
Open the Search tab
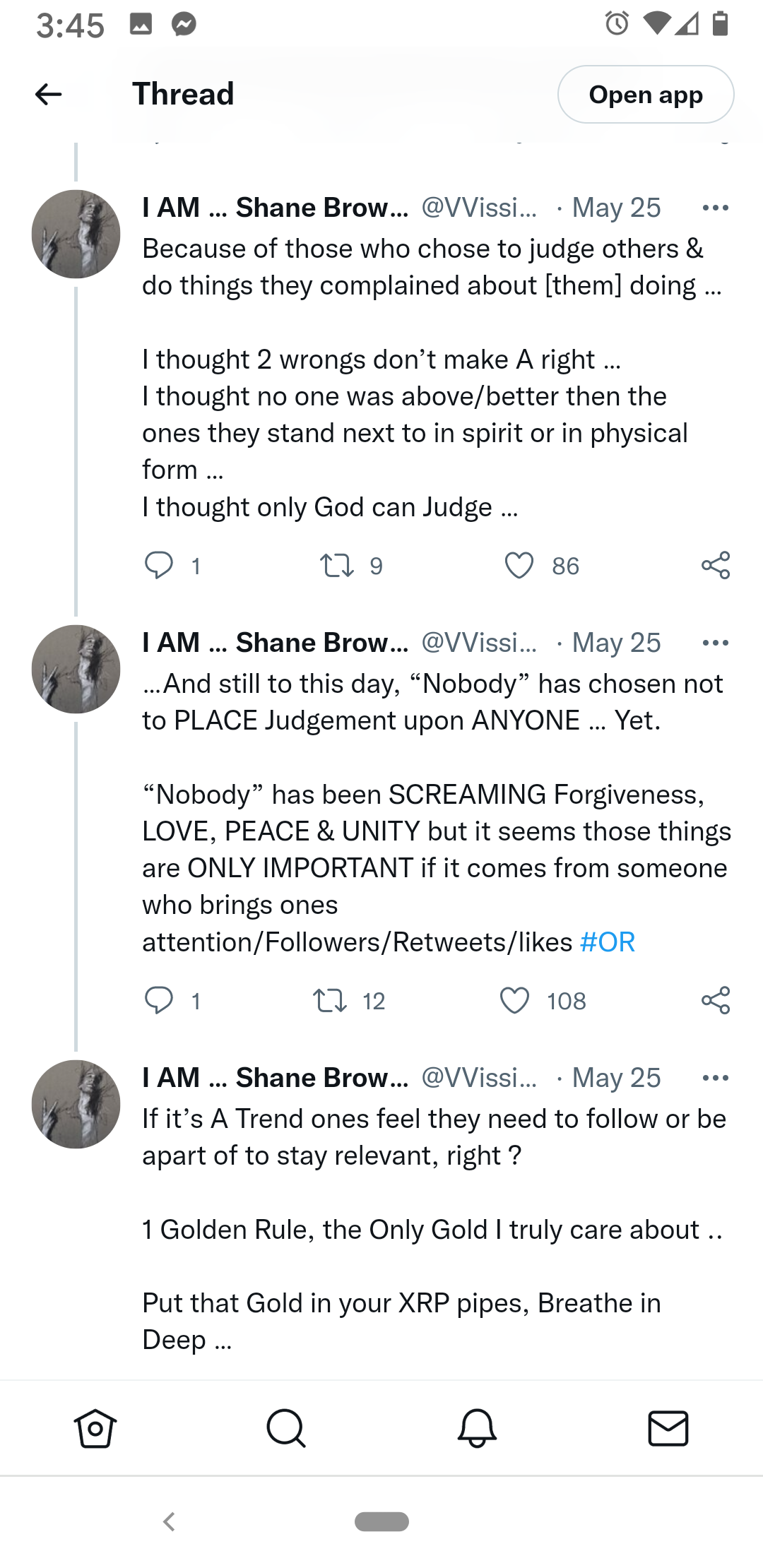pyautogui.click(x=286, y=1428)
